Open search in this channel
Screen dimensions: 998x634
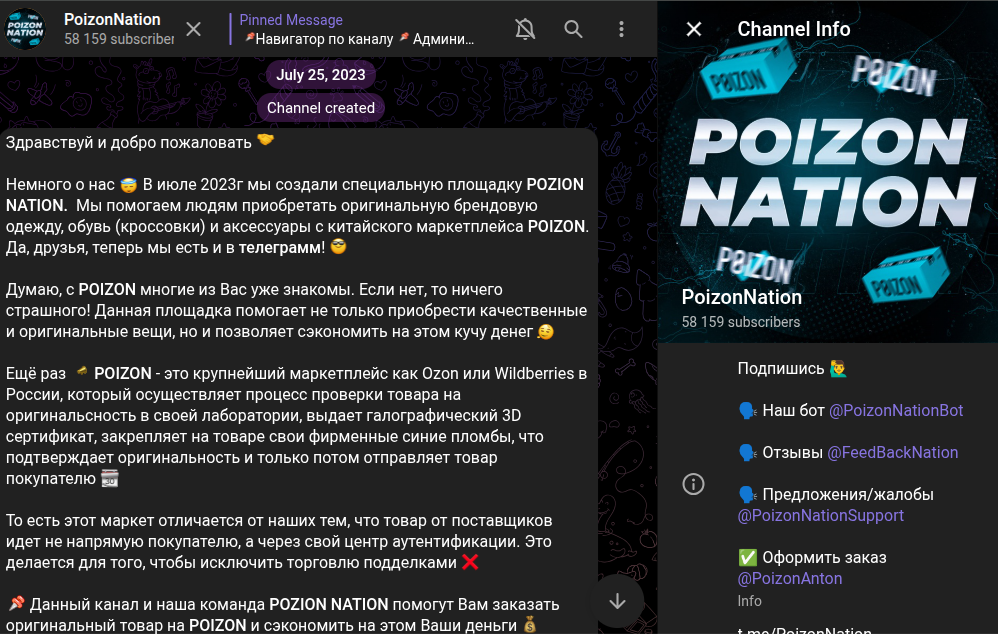click(x=573, y=29)
